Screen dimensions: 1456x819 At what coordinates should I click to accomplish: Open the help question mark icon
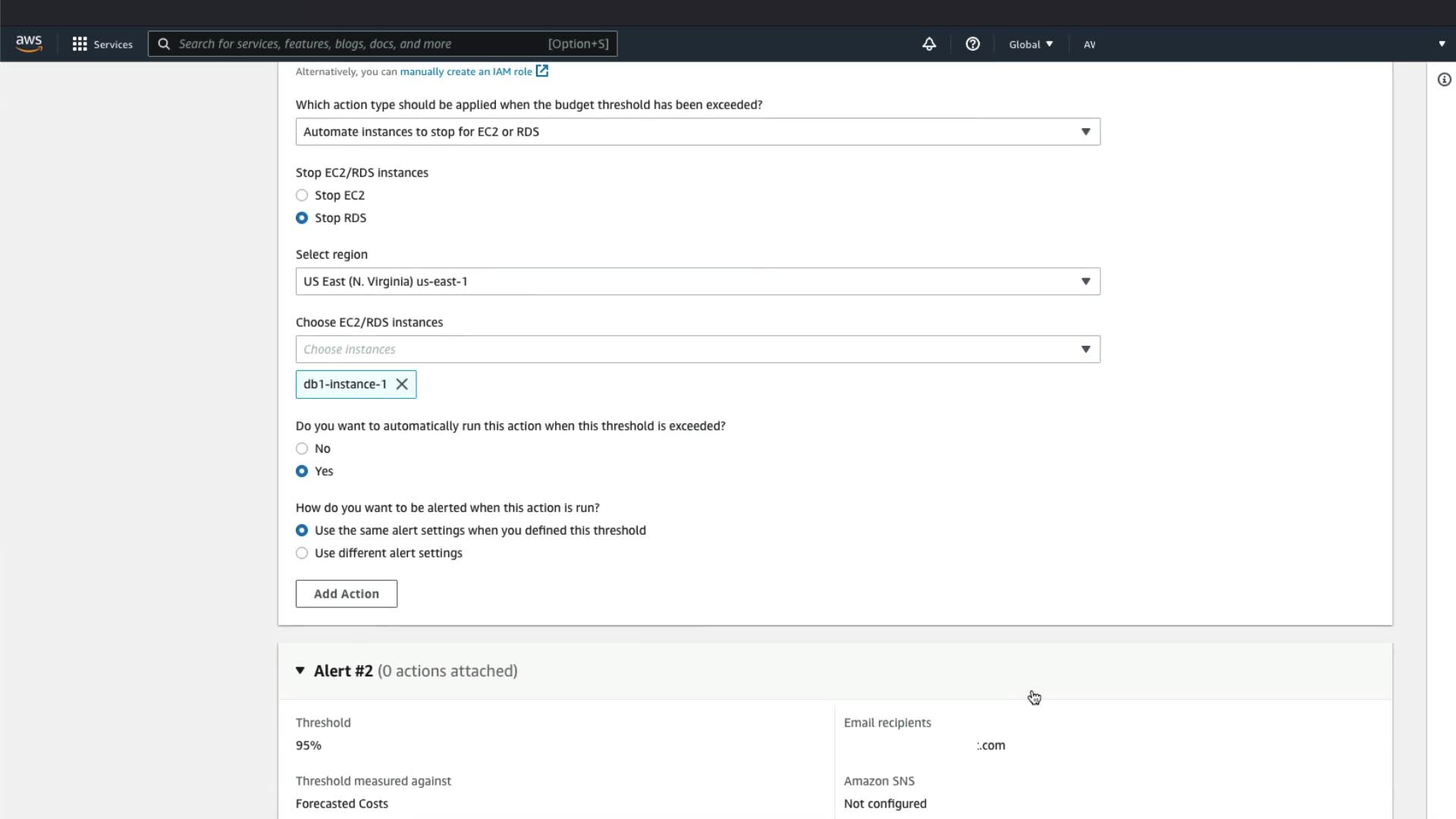pos(972,44)
